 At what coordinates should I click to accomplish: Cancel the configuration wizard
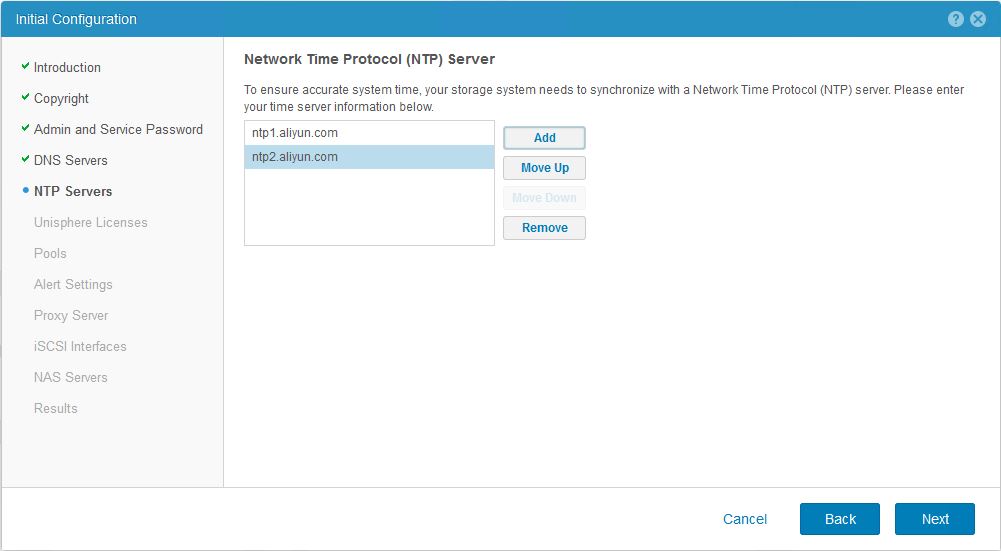click(744, 519)
